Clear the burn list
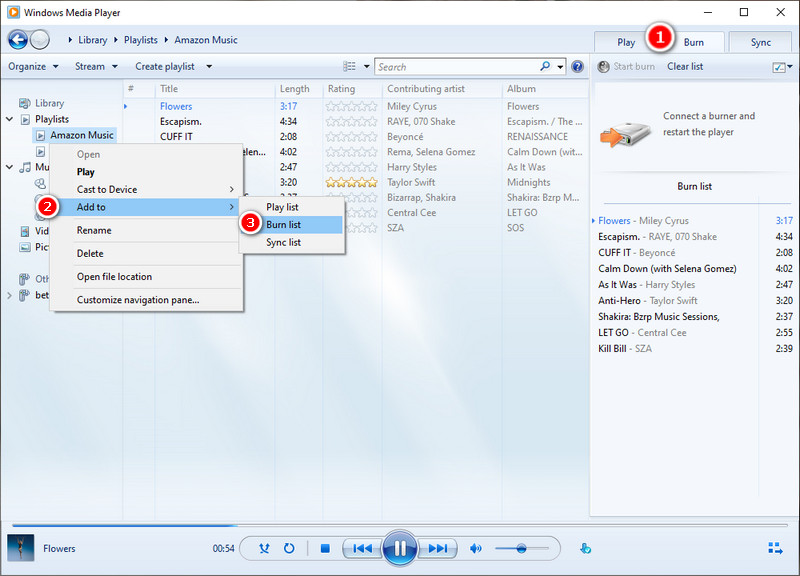800x576 pixels. point(685,66)
